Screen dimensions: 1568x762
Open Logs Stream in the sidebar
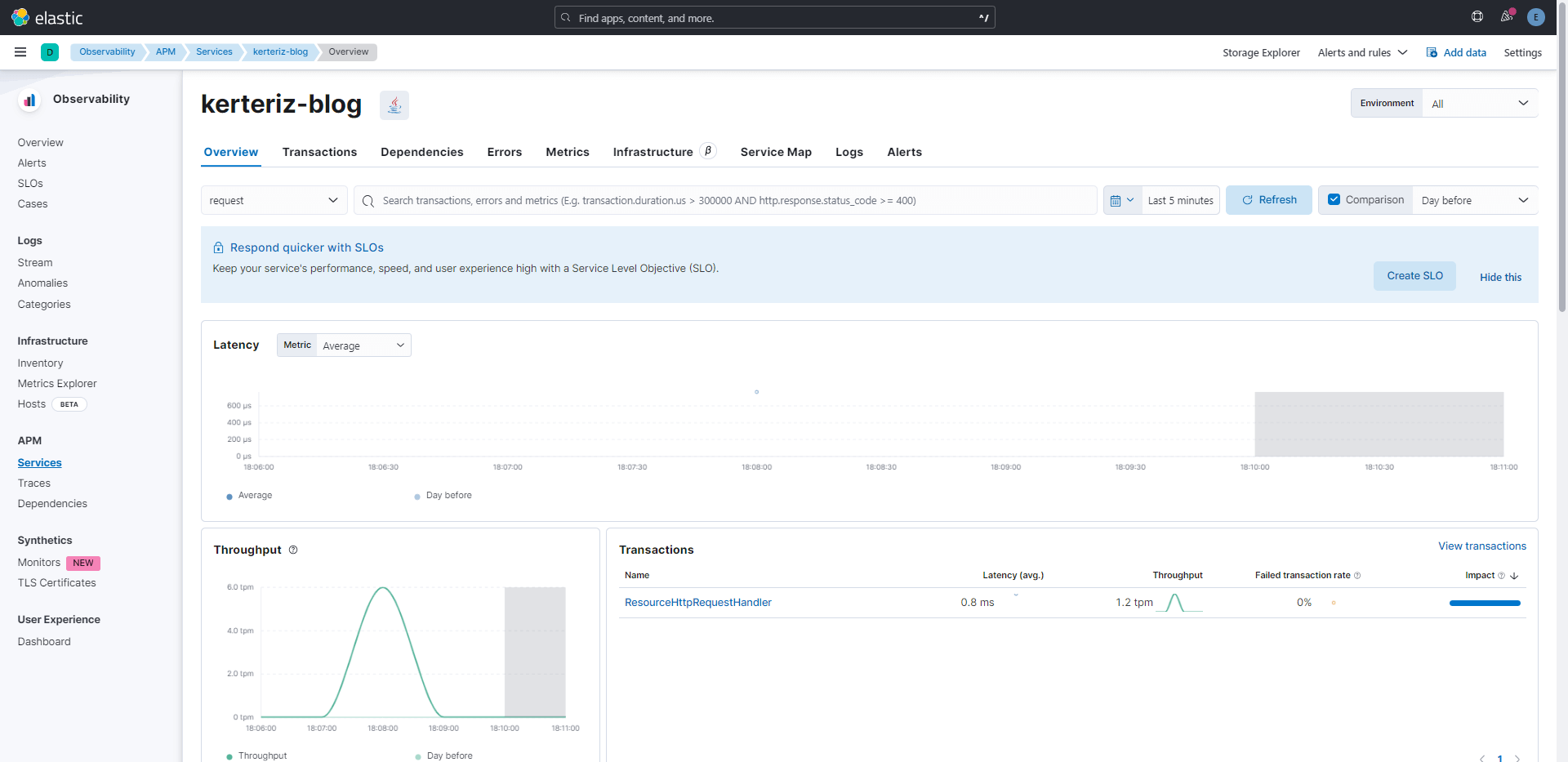pyautogui.click(x=35, y=263)
